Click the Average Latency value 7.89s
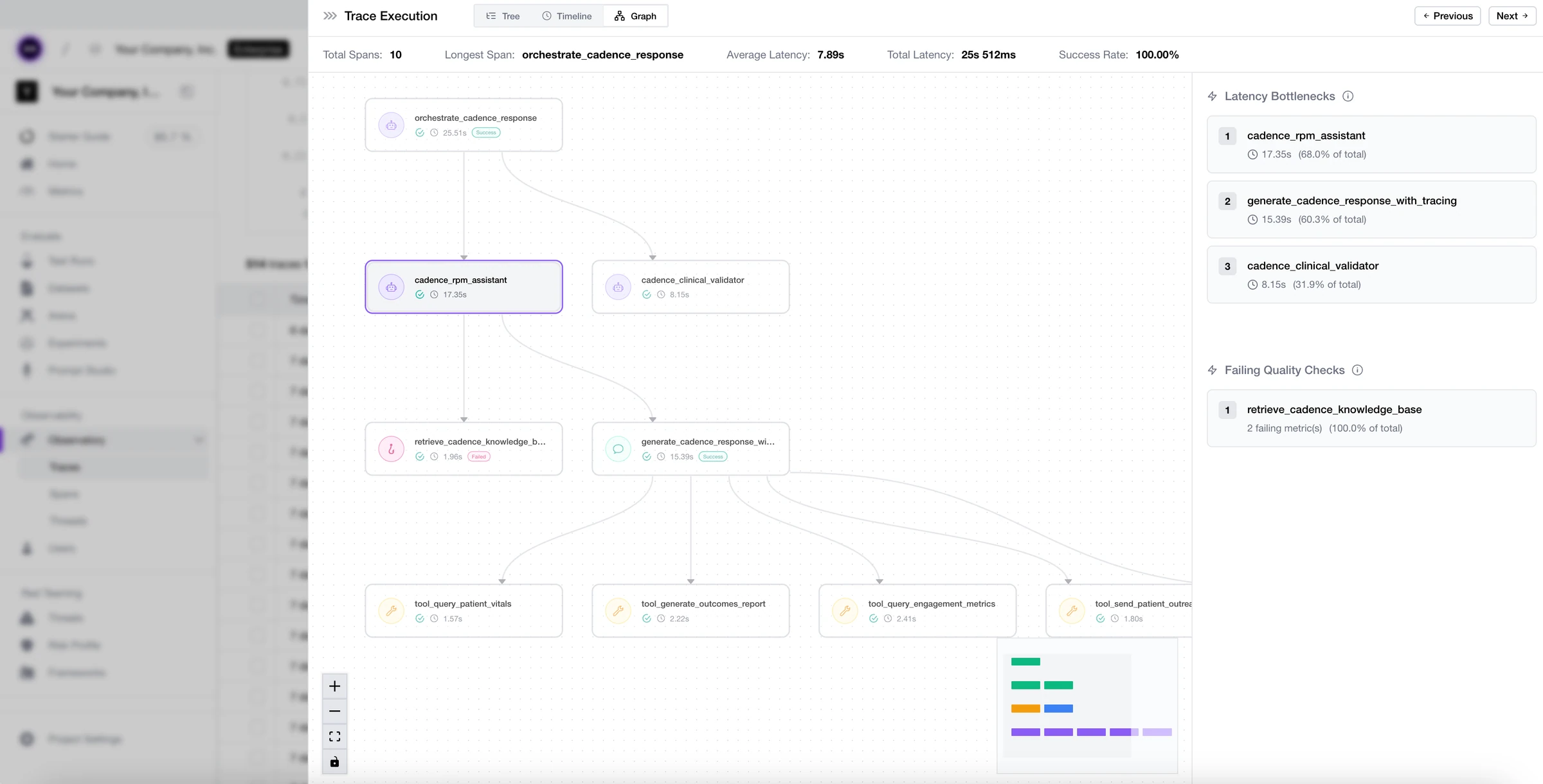 [831, 55]
